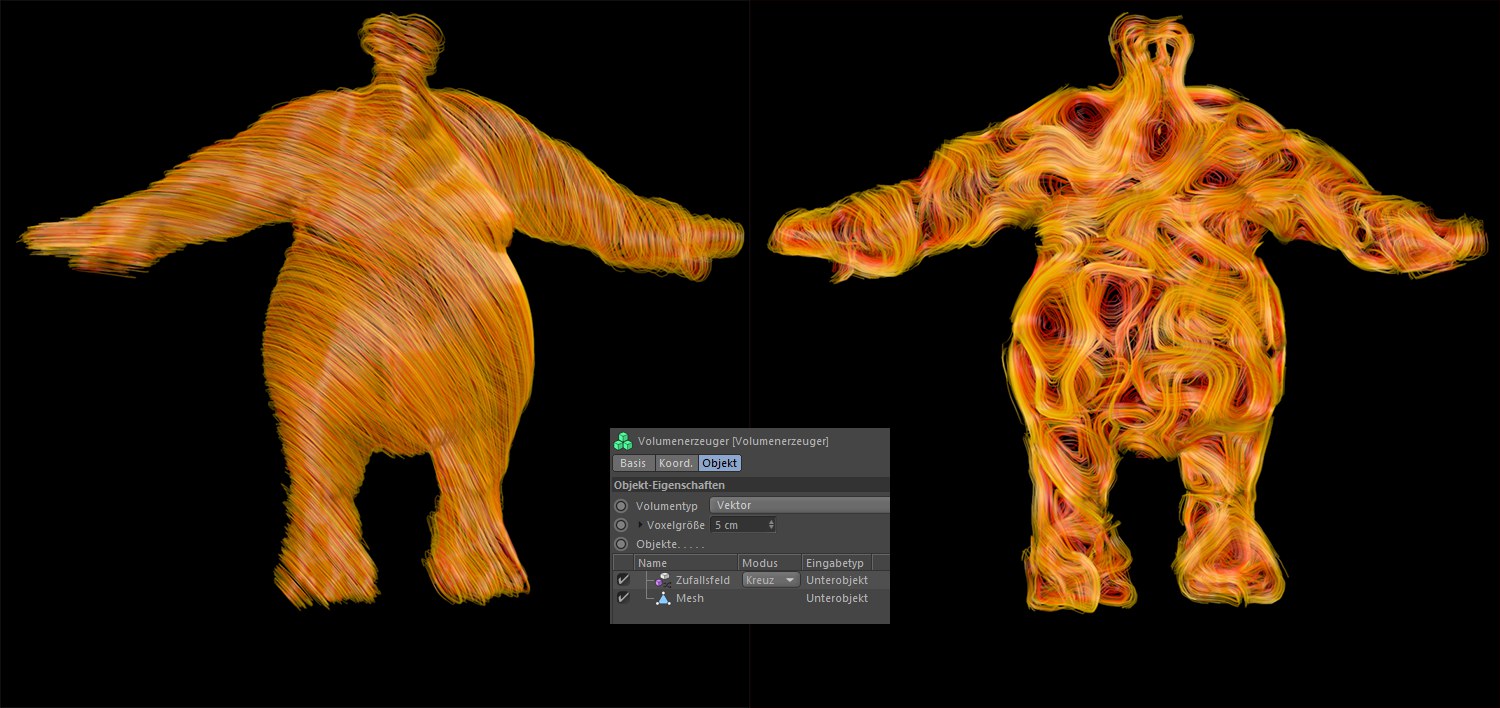This screenshot has width=1500, height=708.
Task: Open the Kreuz mode dropdown
Action: pos(770,580)
